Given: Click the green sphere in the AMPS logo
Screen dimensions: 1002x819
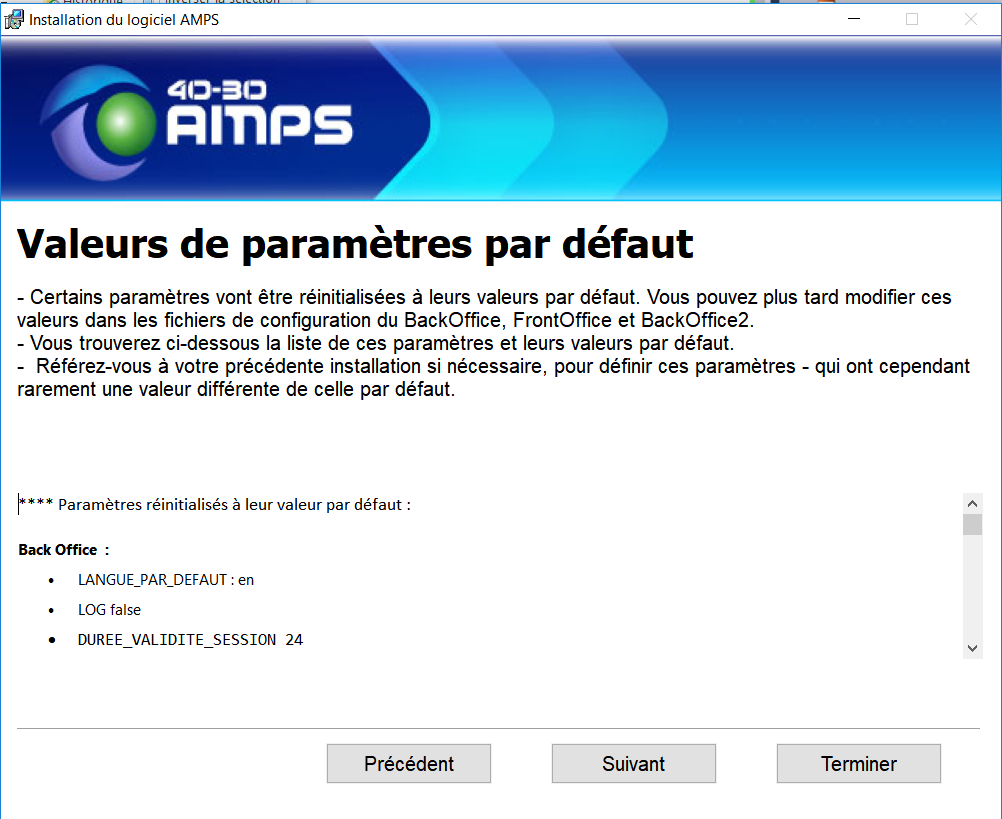Looking at the screenshot, I should click(125, 123).
